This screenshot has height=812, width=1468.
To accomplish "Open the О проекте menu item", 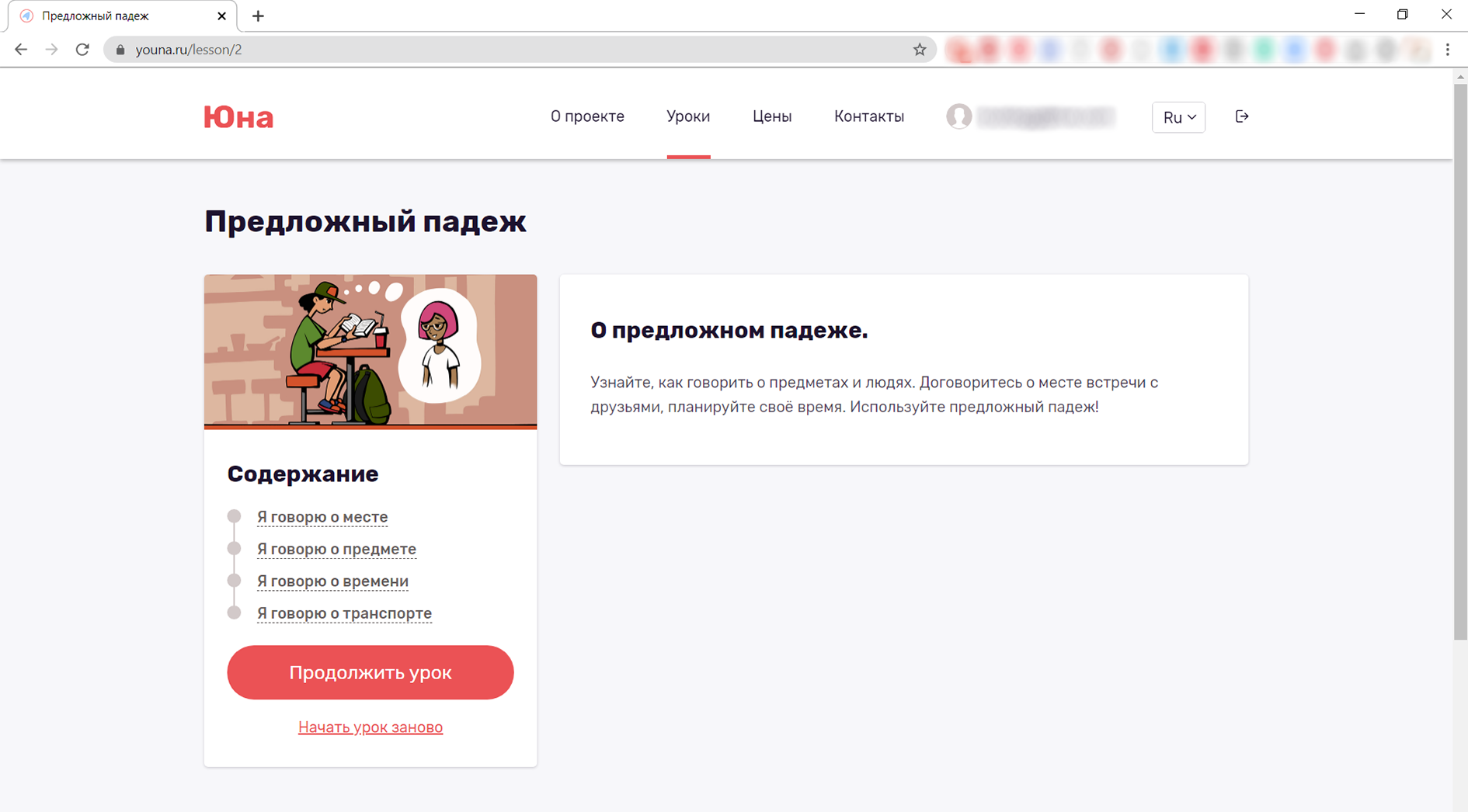I will 587,116.
